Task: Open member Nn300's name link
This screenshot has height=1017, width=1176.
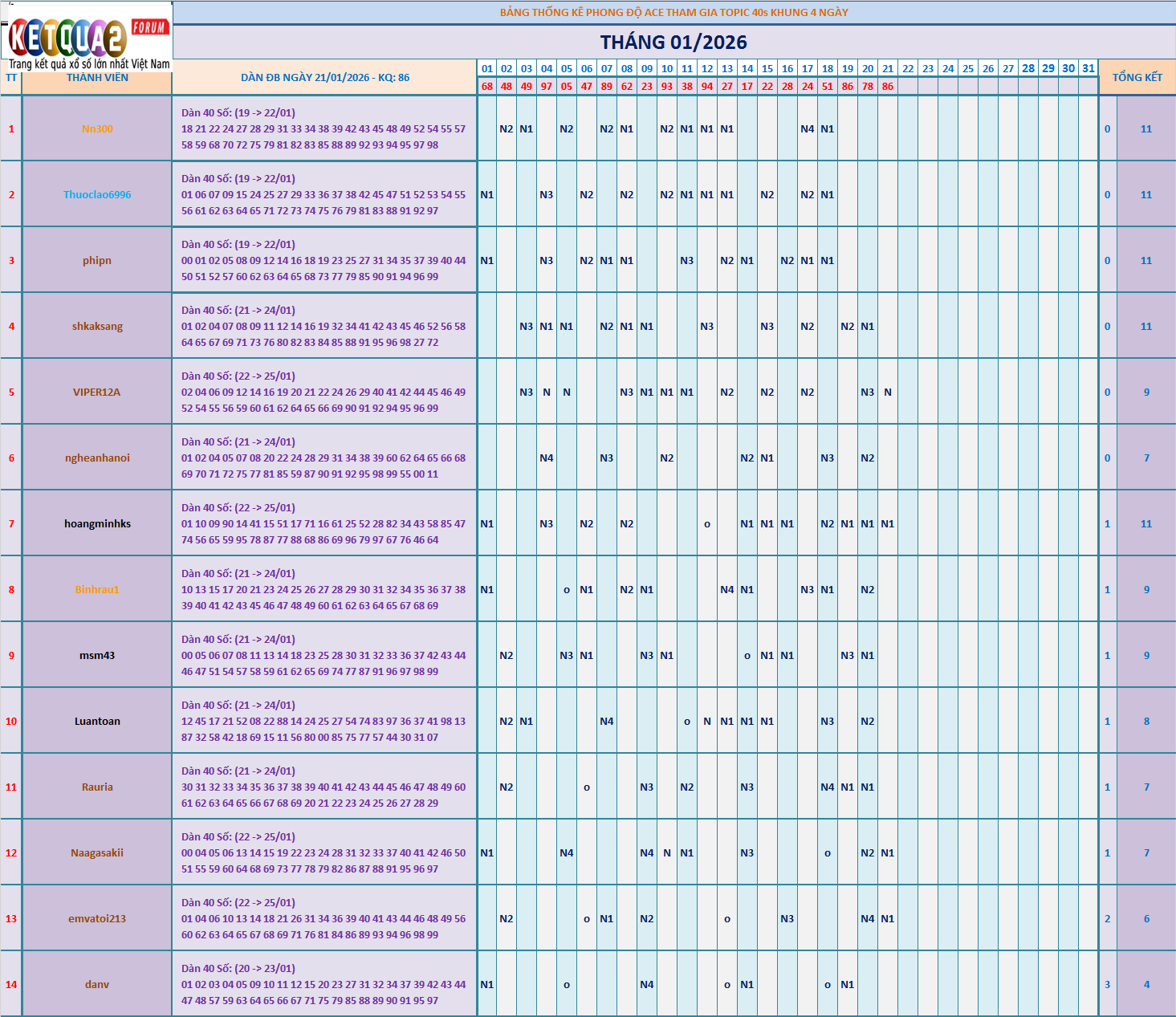Action: [x=97, y=129]
